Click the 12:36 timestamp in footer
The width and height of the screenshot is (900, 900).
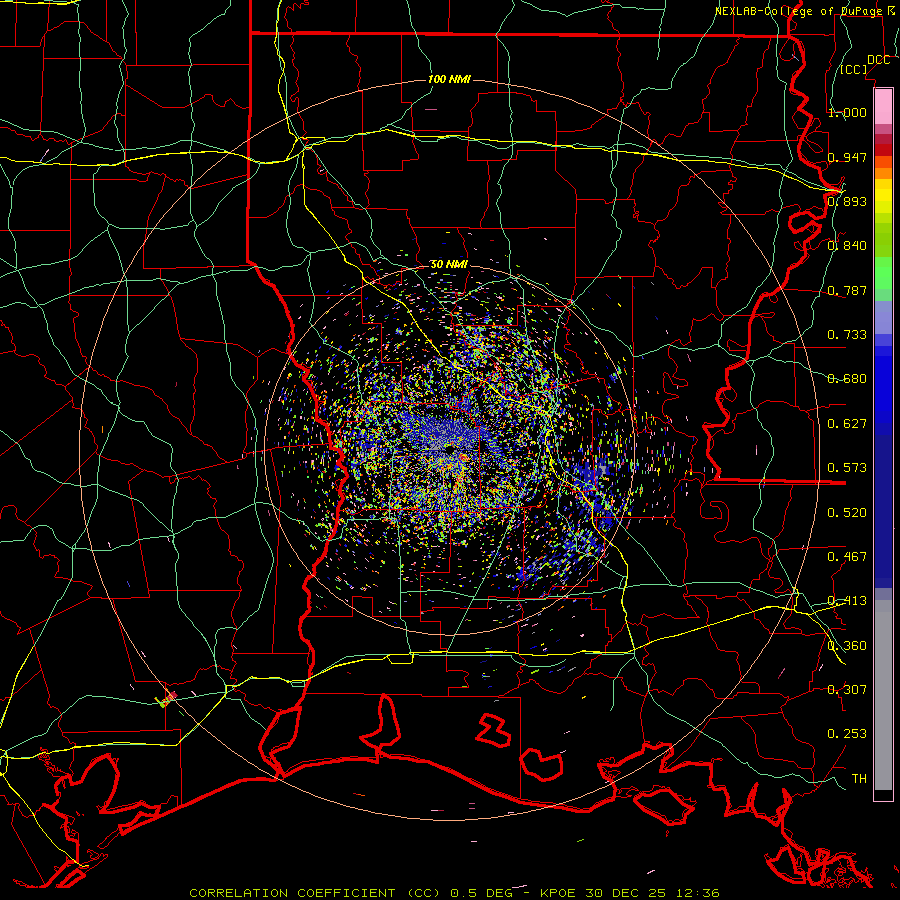[697, 893]
